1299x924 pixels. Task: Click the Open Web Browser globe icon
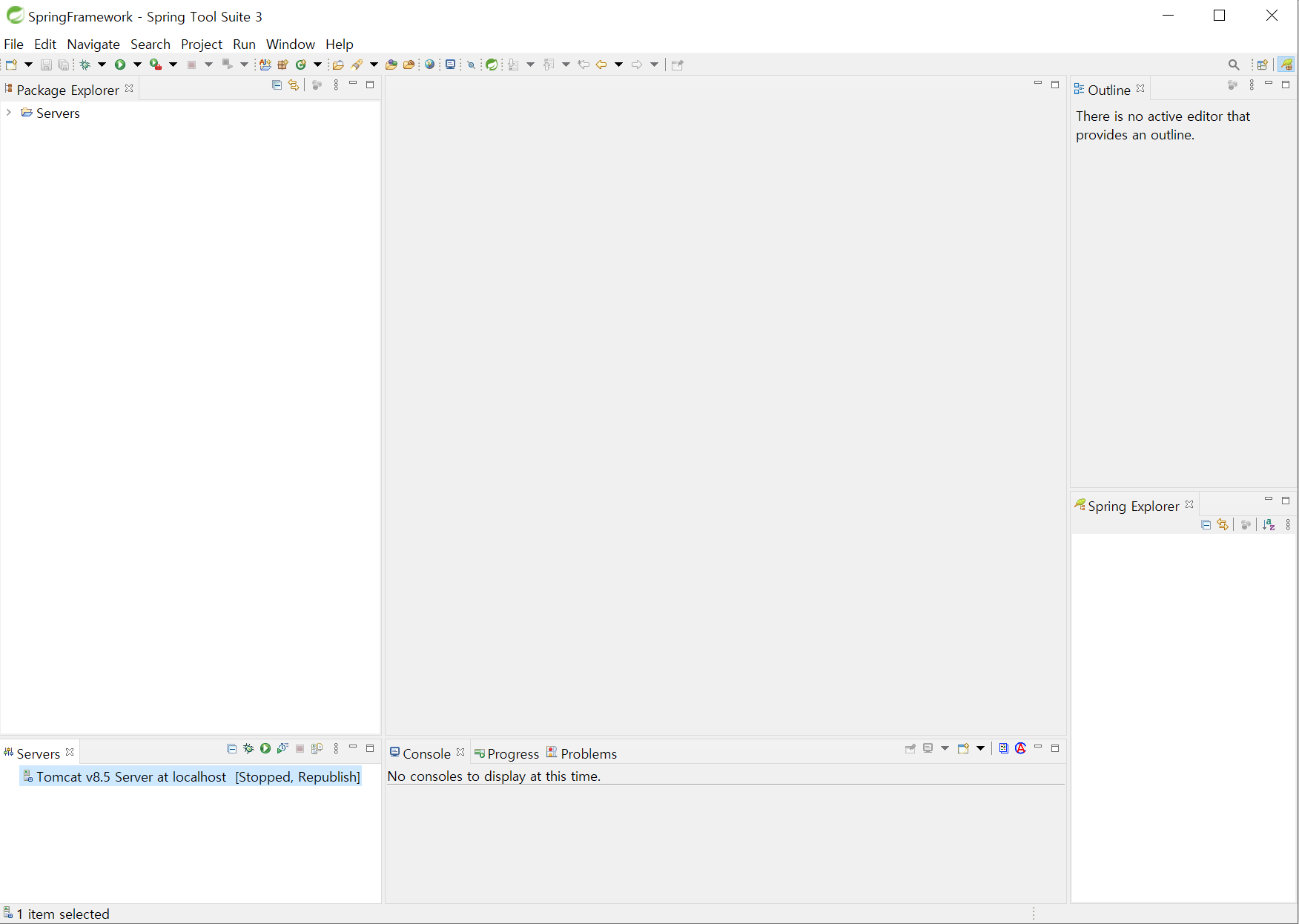(x=429, y=65)
